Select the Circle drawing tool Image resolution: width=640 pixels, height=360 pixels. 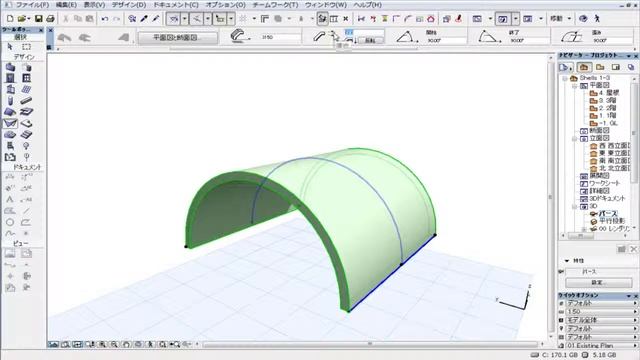[10, 222]
